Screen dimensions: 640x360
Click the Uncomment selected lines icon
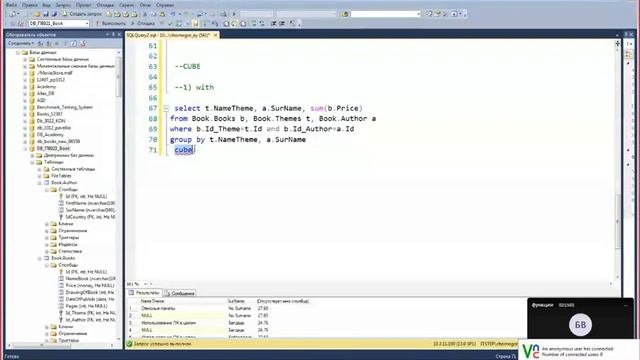coord(262,24)
